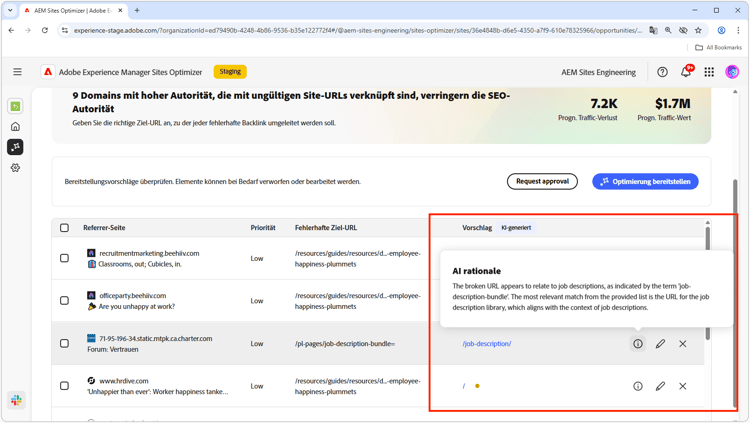Click the browser forward arrow
This screenshot has width=750, height=423.
28,30
